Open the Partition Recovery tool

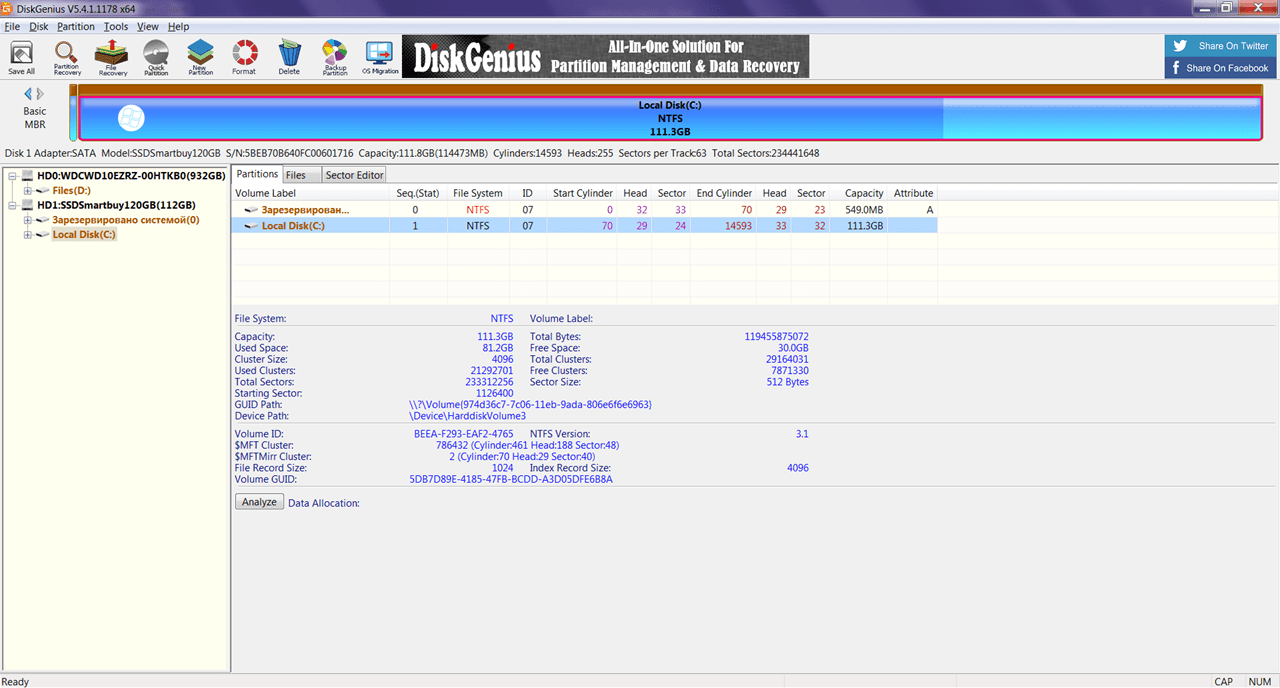click(67, 58)
